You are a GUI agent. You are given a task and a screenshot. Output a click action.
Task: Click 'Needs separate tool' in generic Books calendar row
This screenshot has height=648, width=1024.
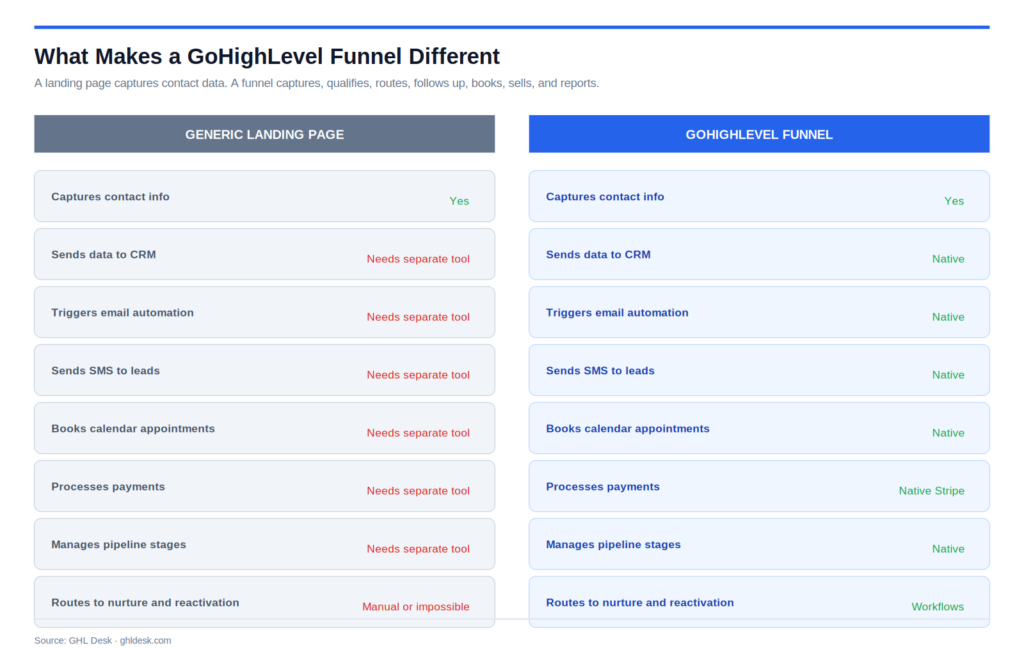point(418,433)
